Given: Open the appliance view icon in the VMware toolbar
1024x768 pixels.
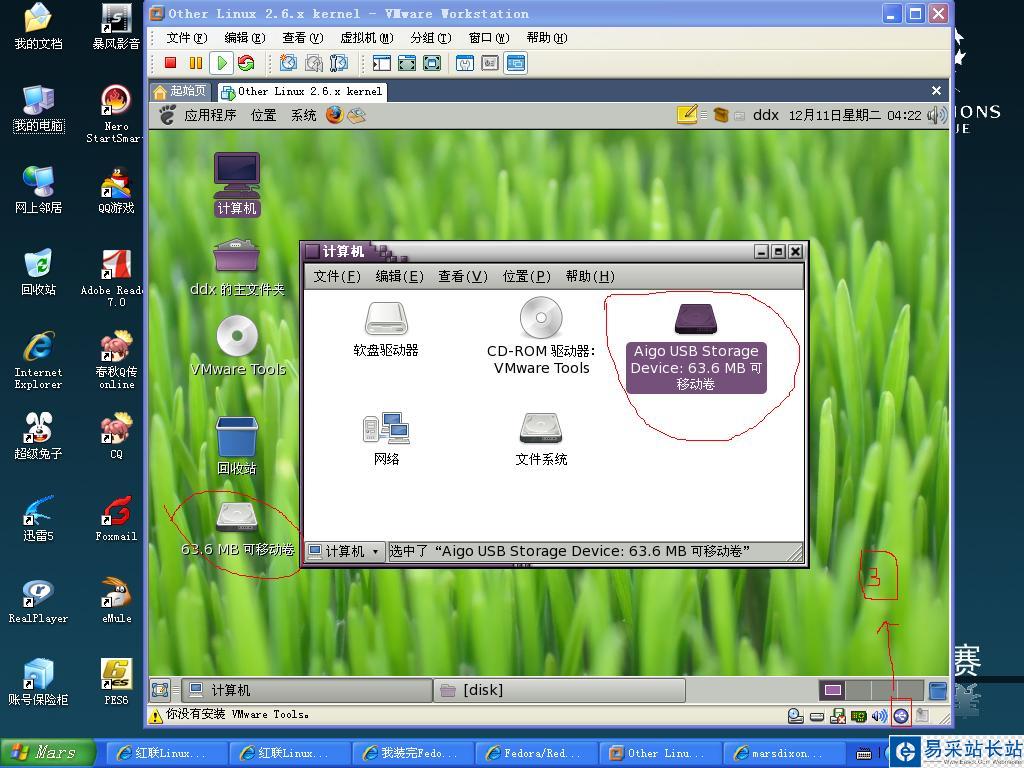Looking at the screenshot, I should click(x=490, y=63).
